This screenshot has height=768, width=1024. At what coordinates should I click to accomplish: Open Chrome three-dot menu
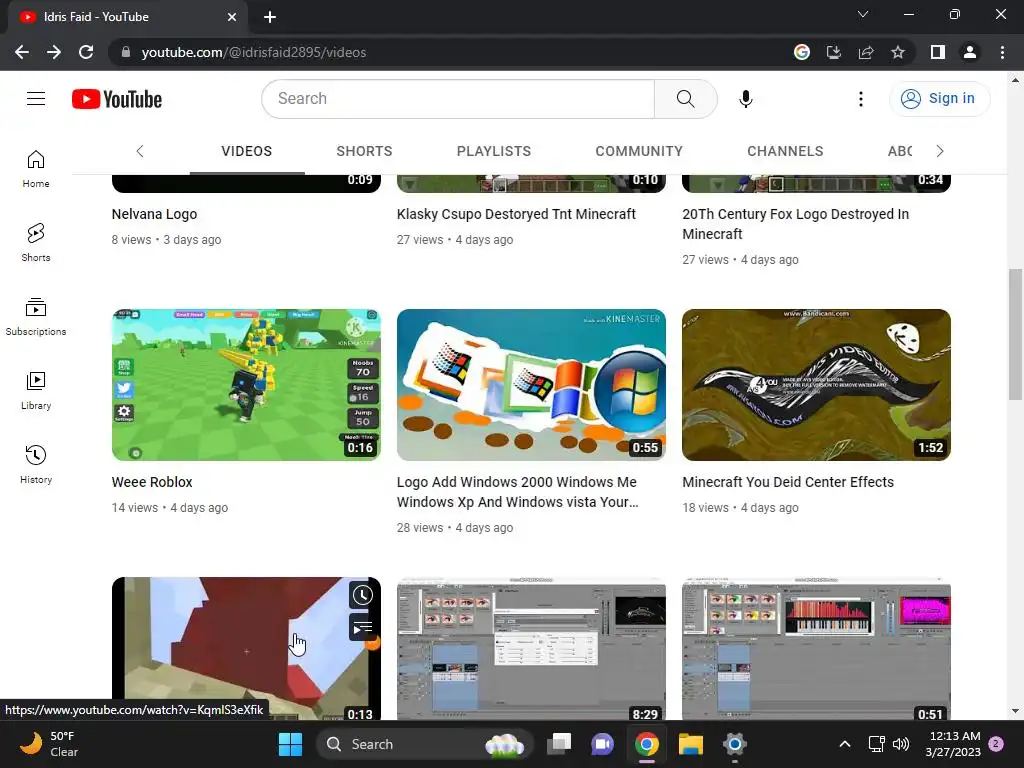click(1002, 52)
